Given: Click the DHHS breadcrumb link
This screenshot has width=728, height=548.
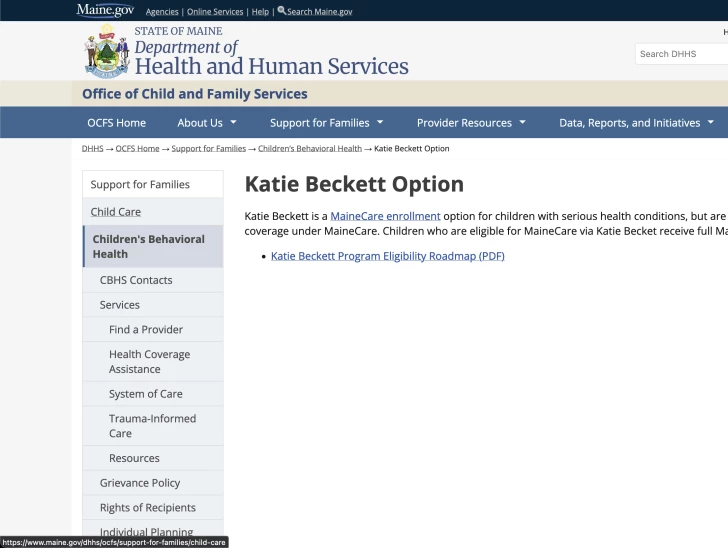Looking at the screenshot, I should (x=92, y=149).
